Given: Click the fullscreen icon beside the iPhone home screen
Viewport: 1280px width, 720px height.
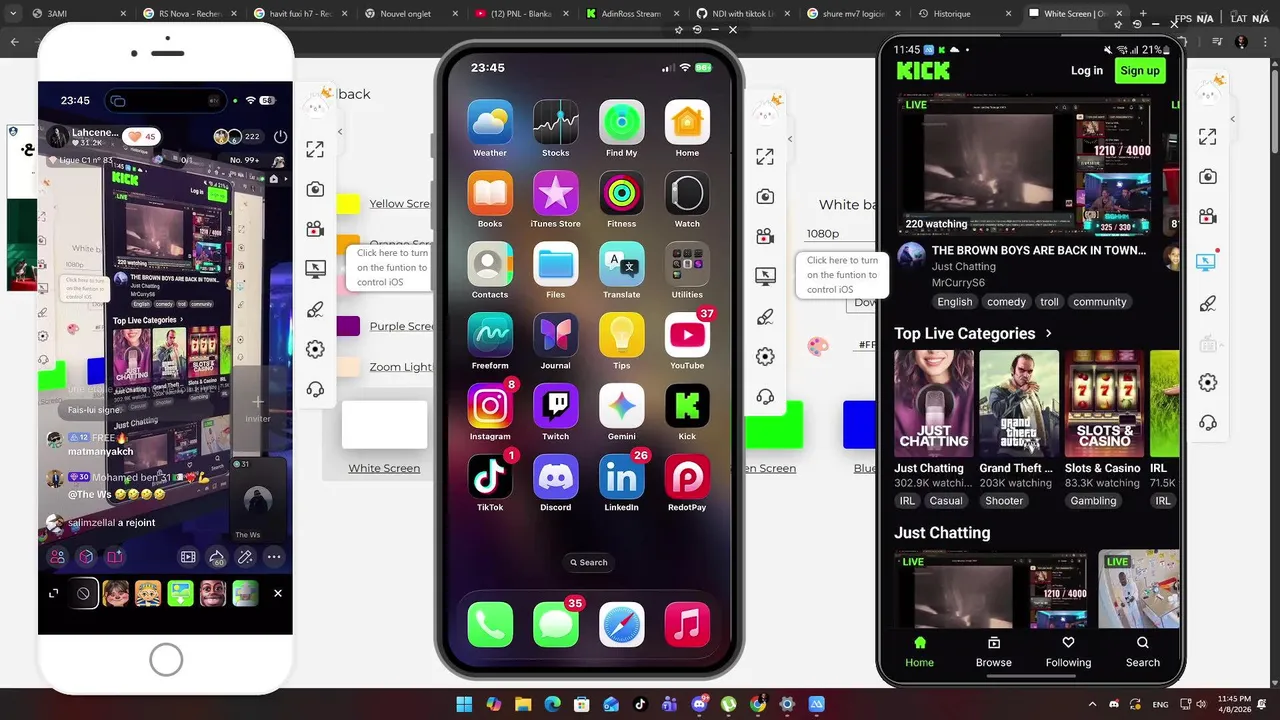Looking at the screenshot, I should click(x=765, y=157).
